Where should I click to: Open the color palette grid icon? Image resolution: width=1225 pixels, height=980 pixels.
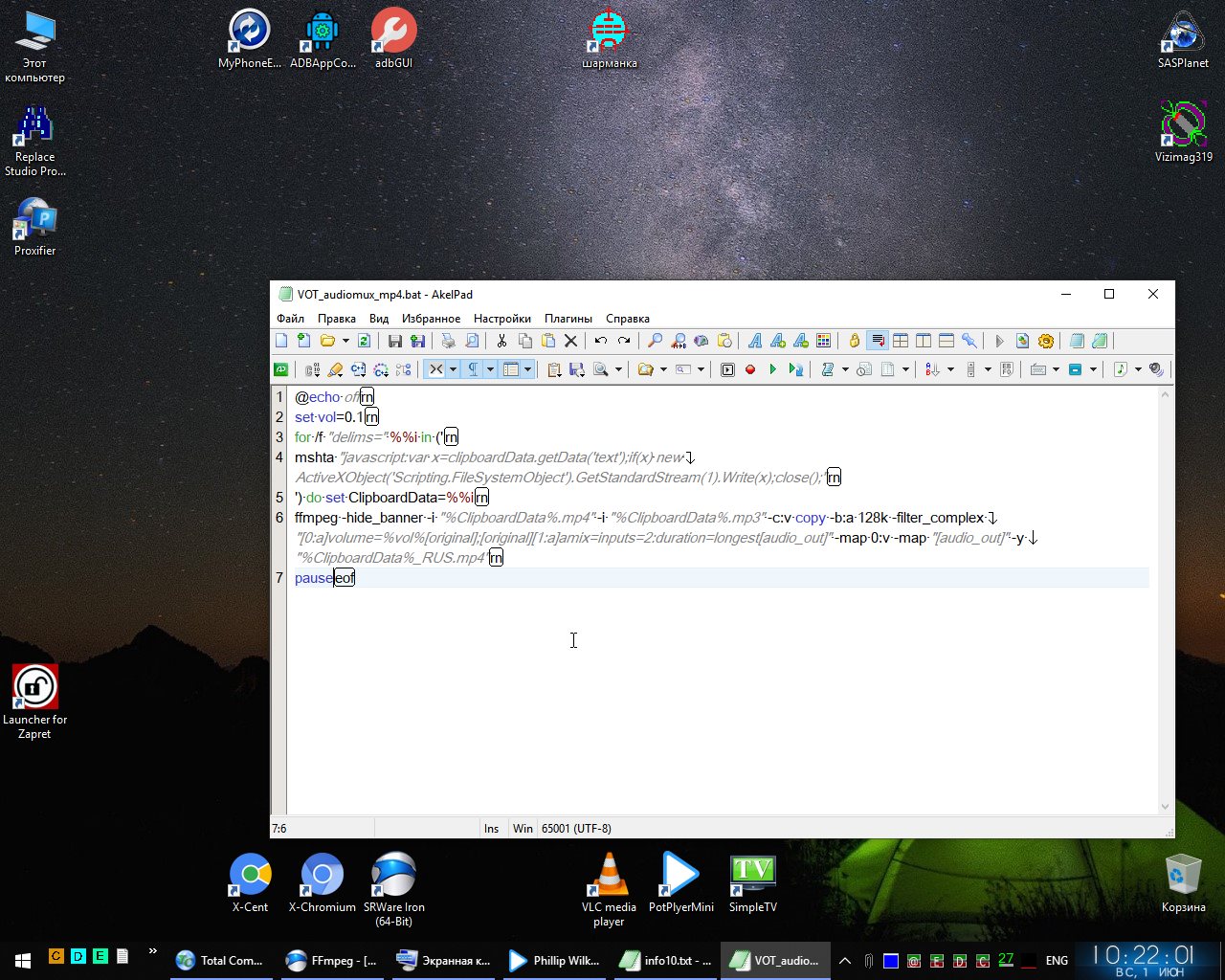[823, 341]
